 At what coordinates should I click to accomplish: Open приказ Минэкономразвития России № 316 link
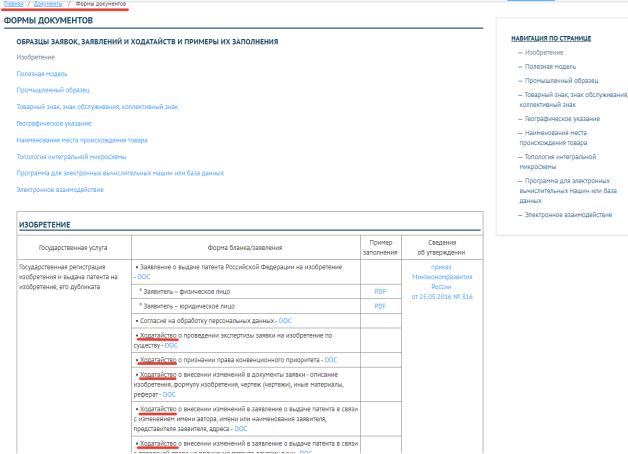[x=442, y=282]
